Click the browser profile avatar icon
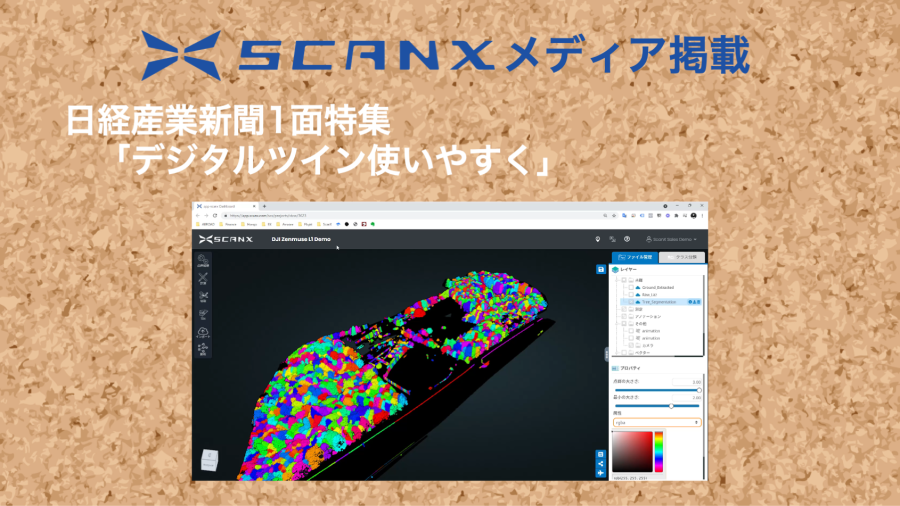 (693, 216)
